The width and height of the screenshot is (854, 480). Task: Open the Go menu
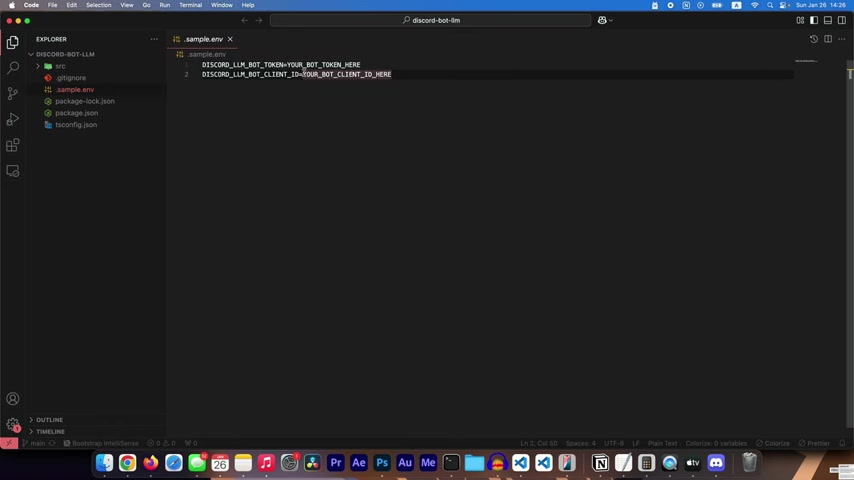pos(147,5)
